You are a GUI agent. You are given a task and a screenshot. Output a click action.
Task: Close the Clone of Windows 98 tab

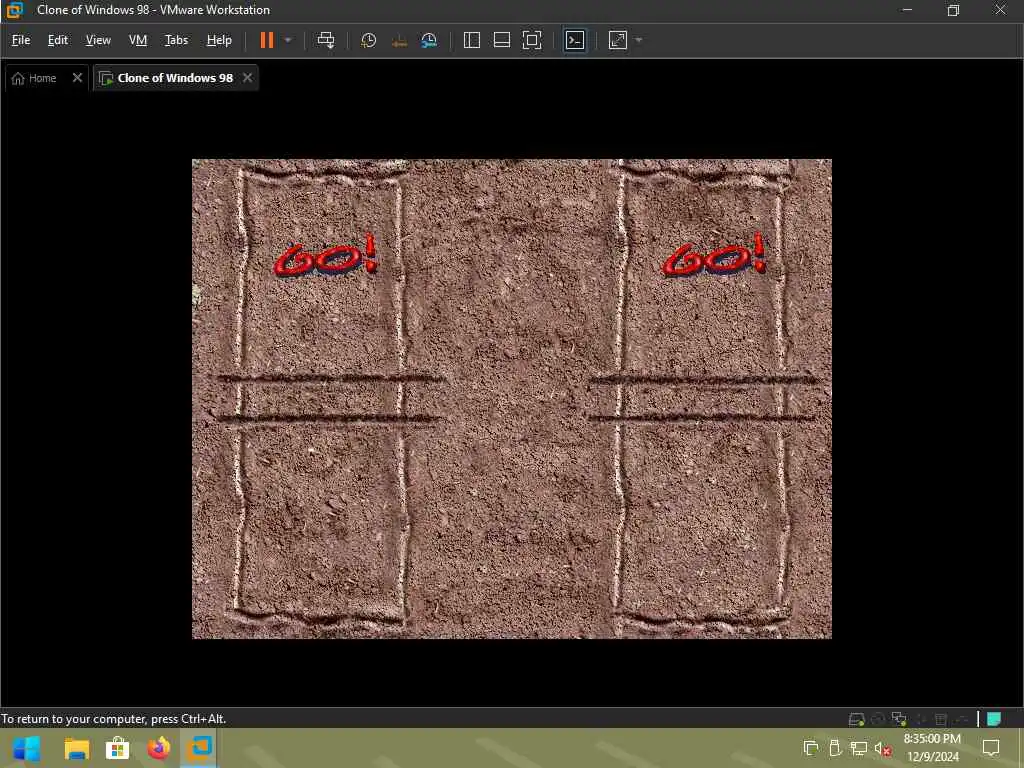(248, 78)
